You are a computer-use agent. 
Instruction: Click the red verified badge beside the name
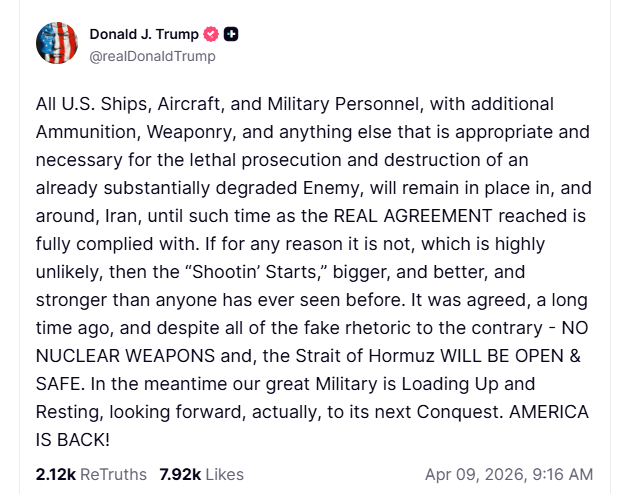210,34
